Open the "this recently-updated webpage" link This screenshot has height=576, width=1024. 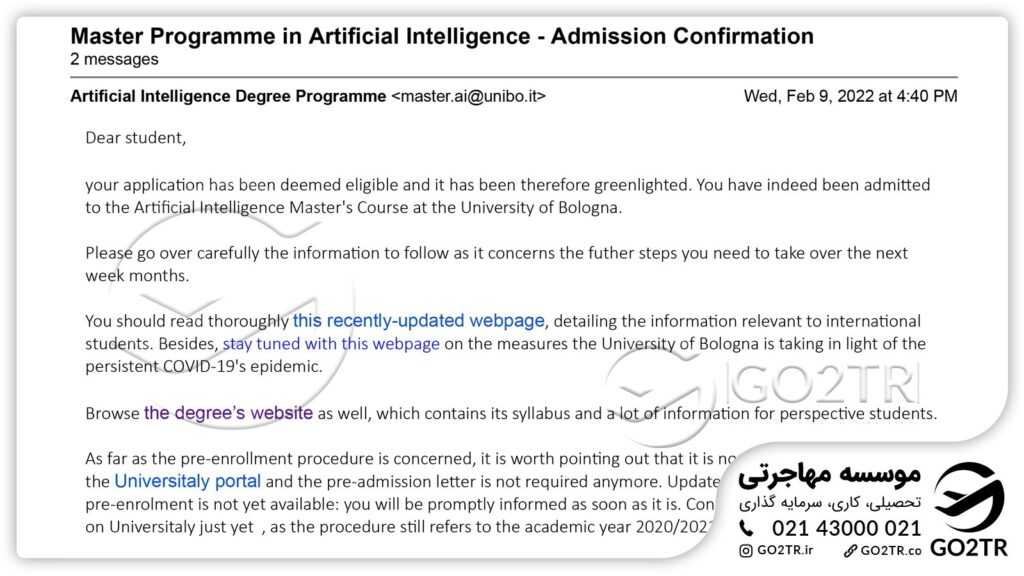click(x=419, y=321)
